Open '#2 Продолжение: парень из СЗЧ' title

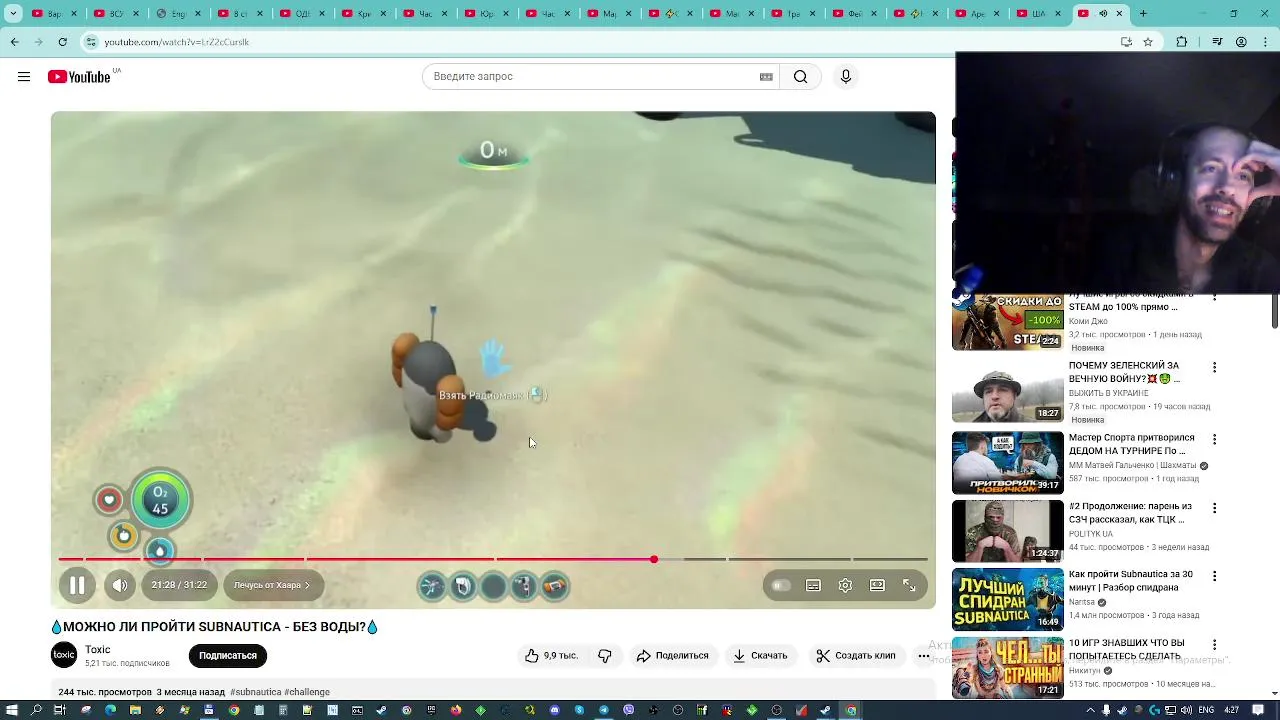click(1130, 513)
